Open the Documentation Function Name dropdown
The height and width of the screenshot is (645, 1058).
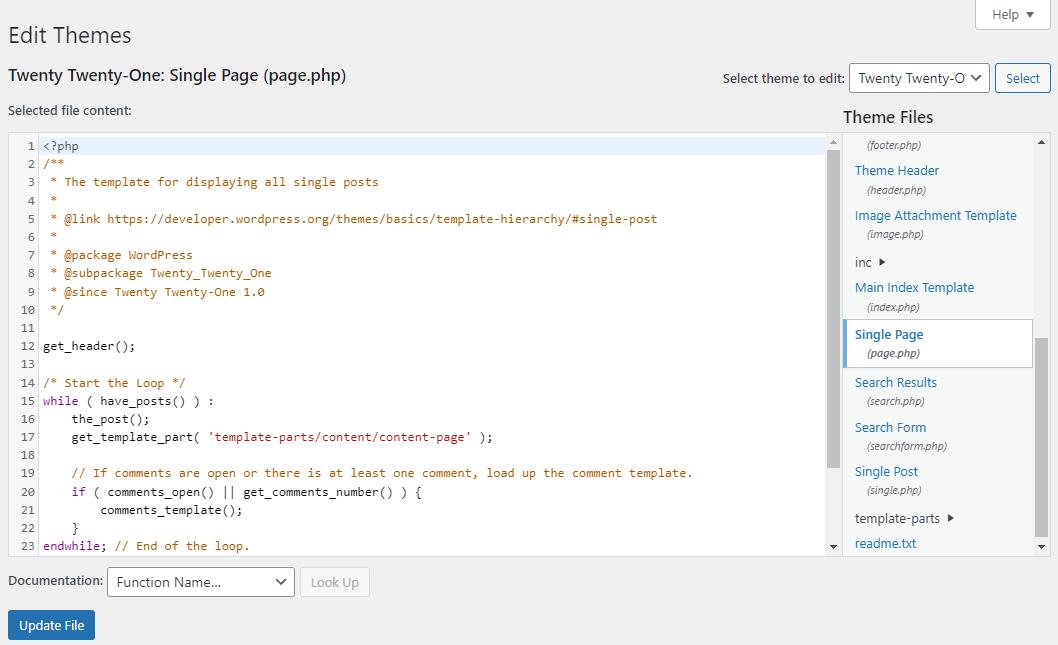(x=200, y=582)
